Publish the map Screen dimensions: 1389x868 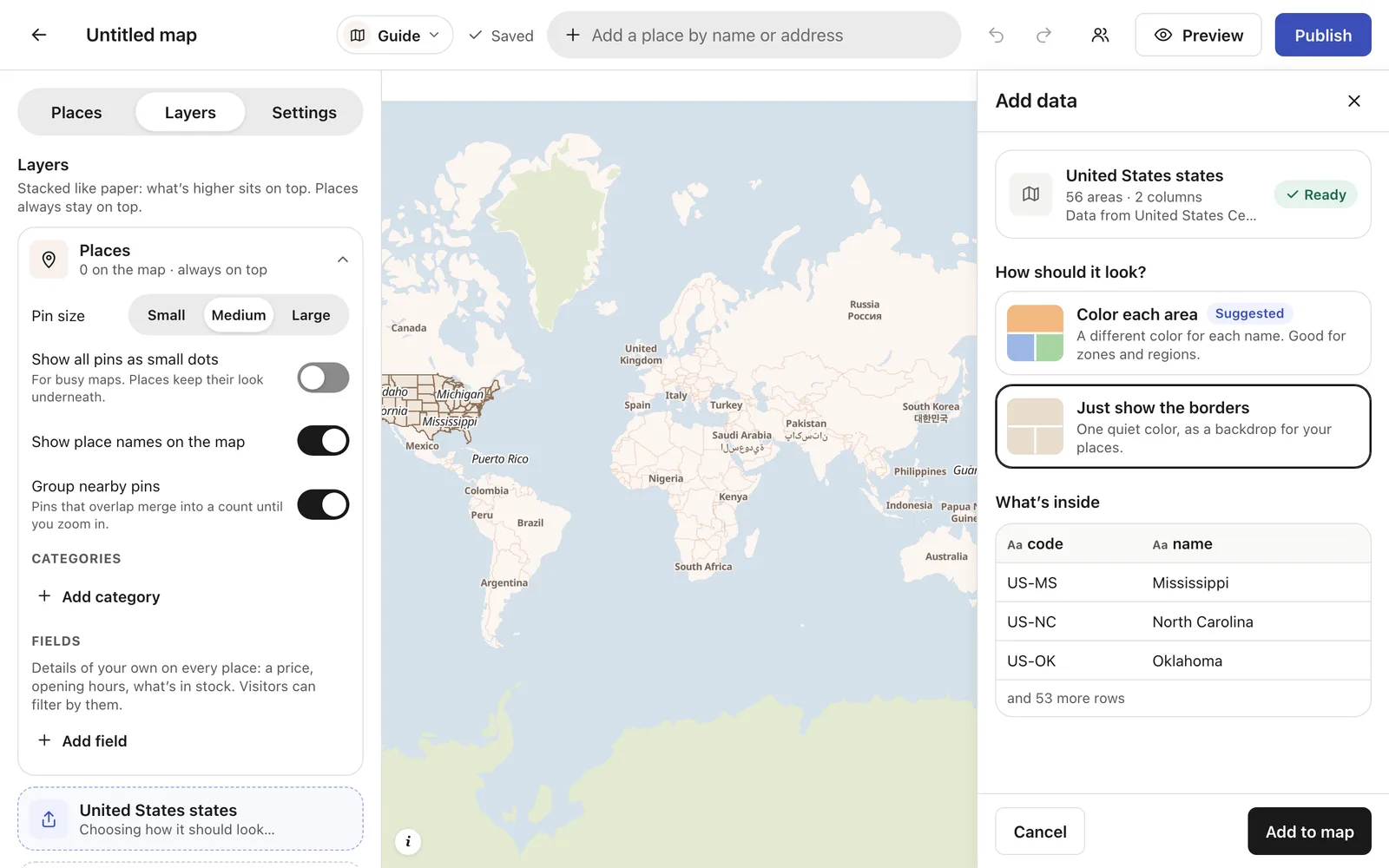click(1323, 35)
